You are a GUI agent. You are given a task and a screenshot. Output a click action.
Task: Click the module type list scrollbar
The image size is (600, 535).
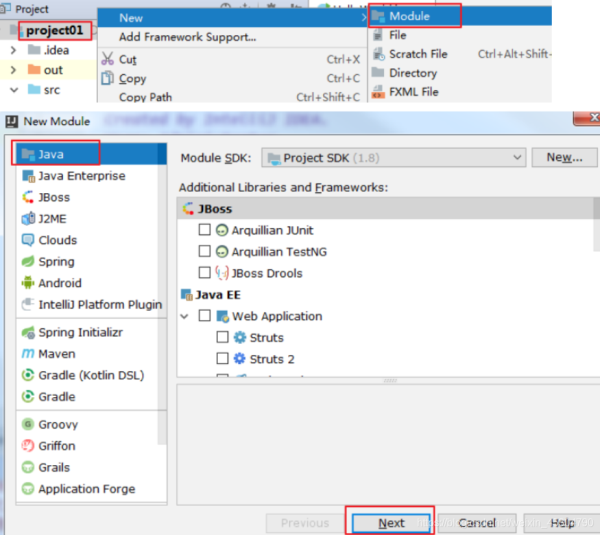pos(163,300)
